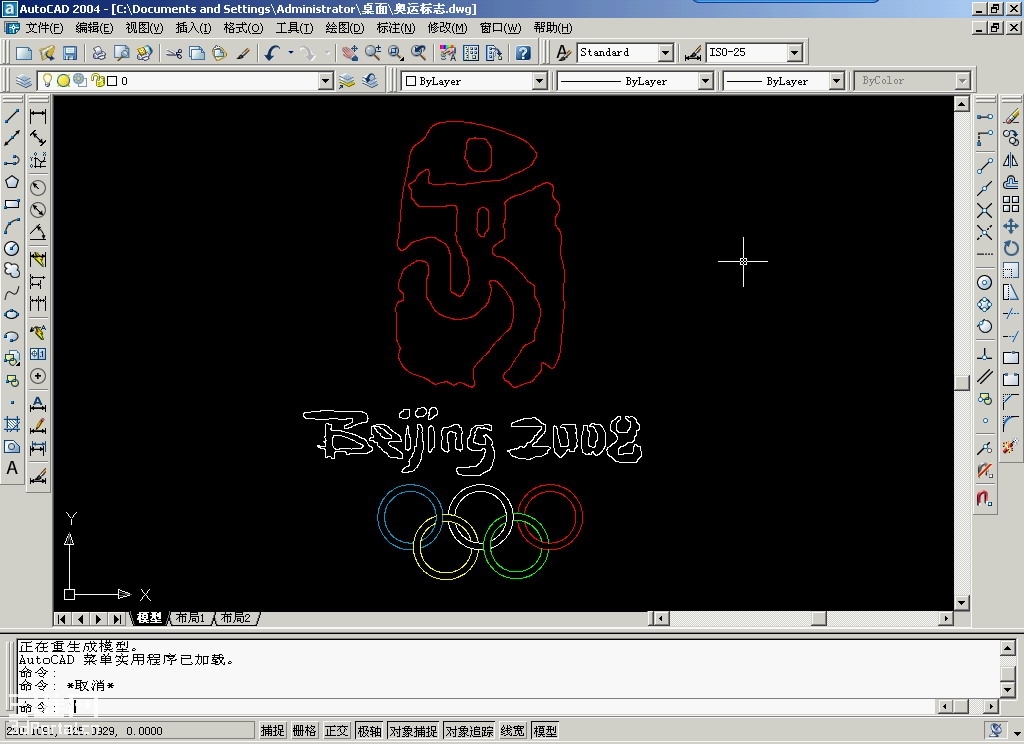
Task: Click command history scrollbar down arrow
Action: click(x=1008, y=690)
